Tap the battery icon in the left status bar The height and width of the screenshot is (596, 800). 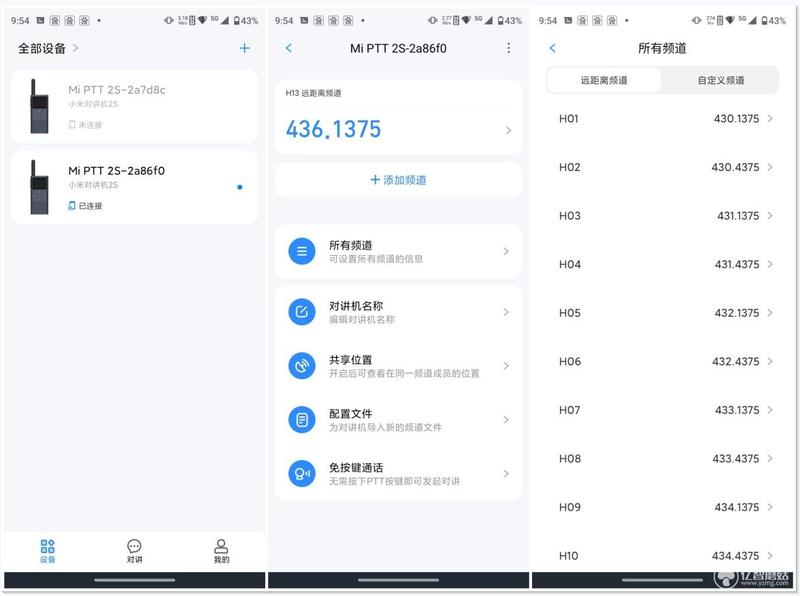[x=236, y=20]
